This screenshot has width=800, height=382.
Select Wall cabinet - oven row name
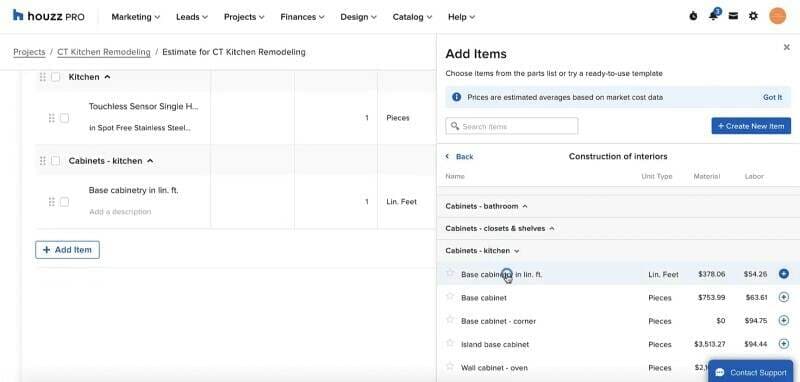tap(494, 368)
